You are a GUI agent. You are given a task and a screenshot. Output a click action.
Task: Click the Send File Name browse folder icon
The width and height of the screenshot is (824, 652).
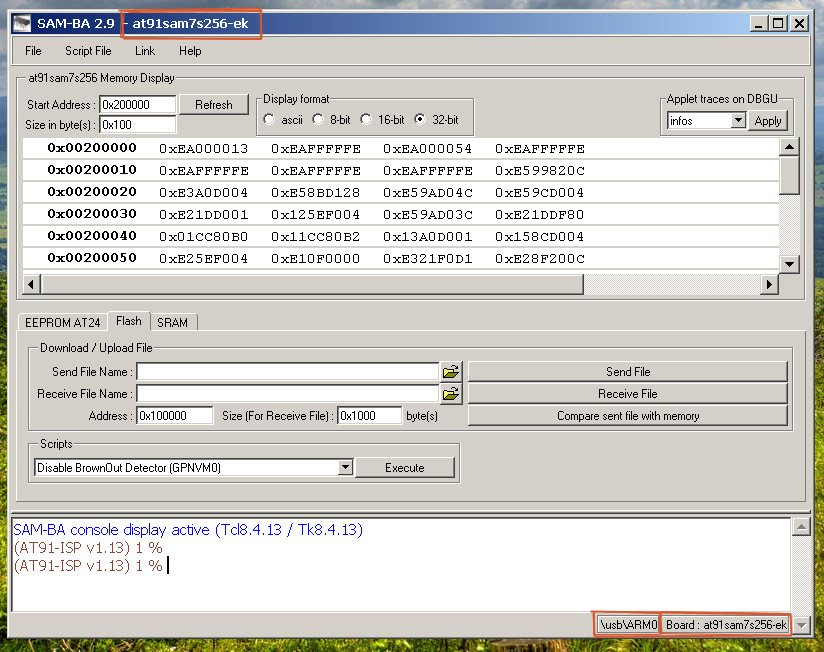pos(451,372)
